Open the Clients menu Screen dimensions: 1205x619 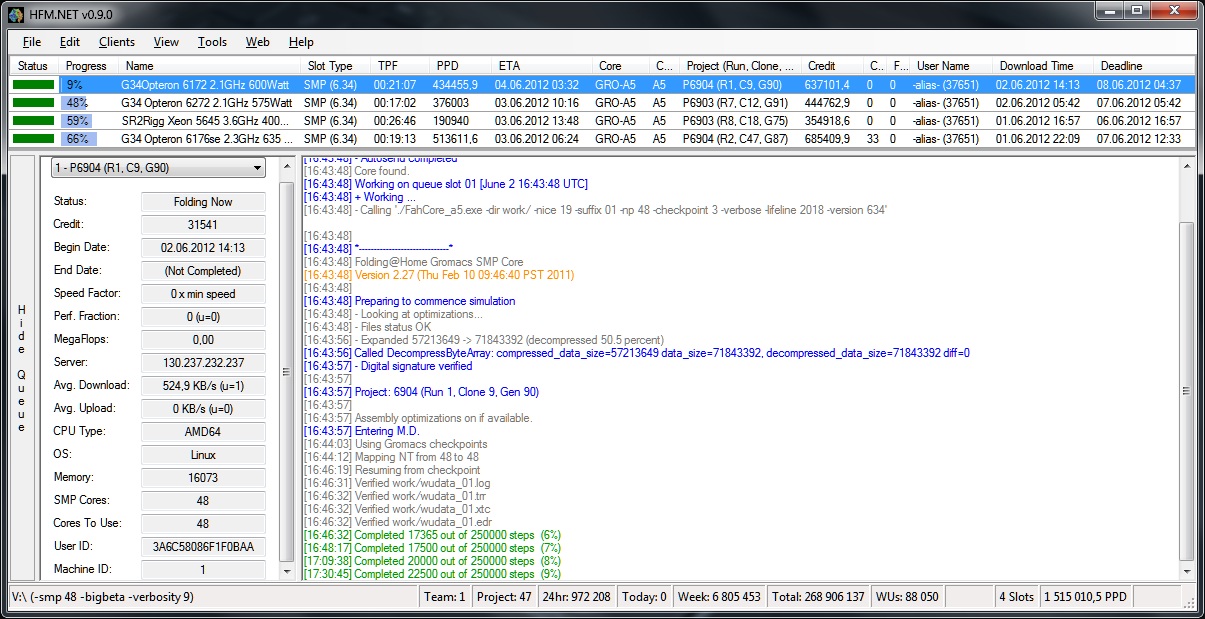pos(117,42)
